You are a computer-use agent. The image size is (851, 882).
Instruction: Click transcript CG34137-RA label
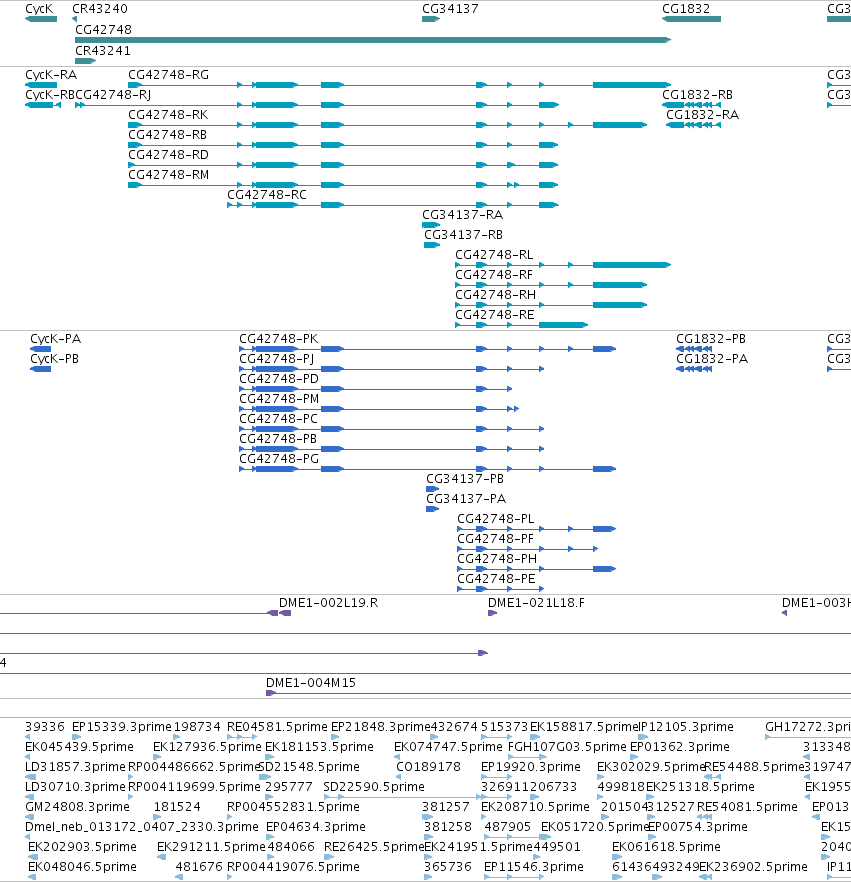click(x=463, y=215)
